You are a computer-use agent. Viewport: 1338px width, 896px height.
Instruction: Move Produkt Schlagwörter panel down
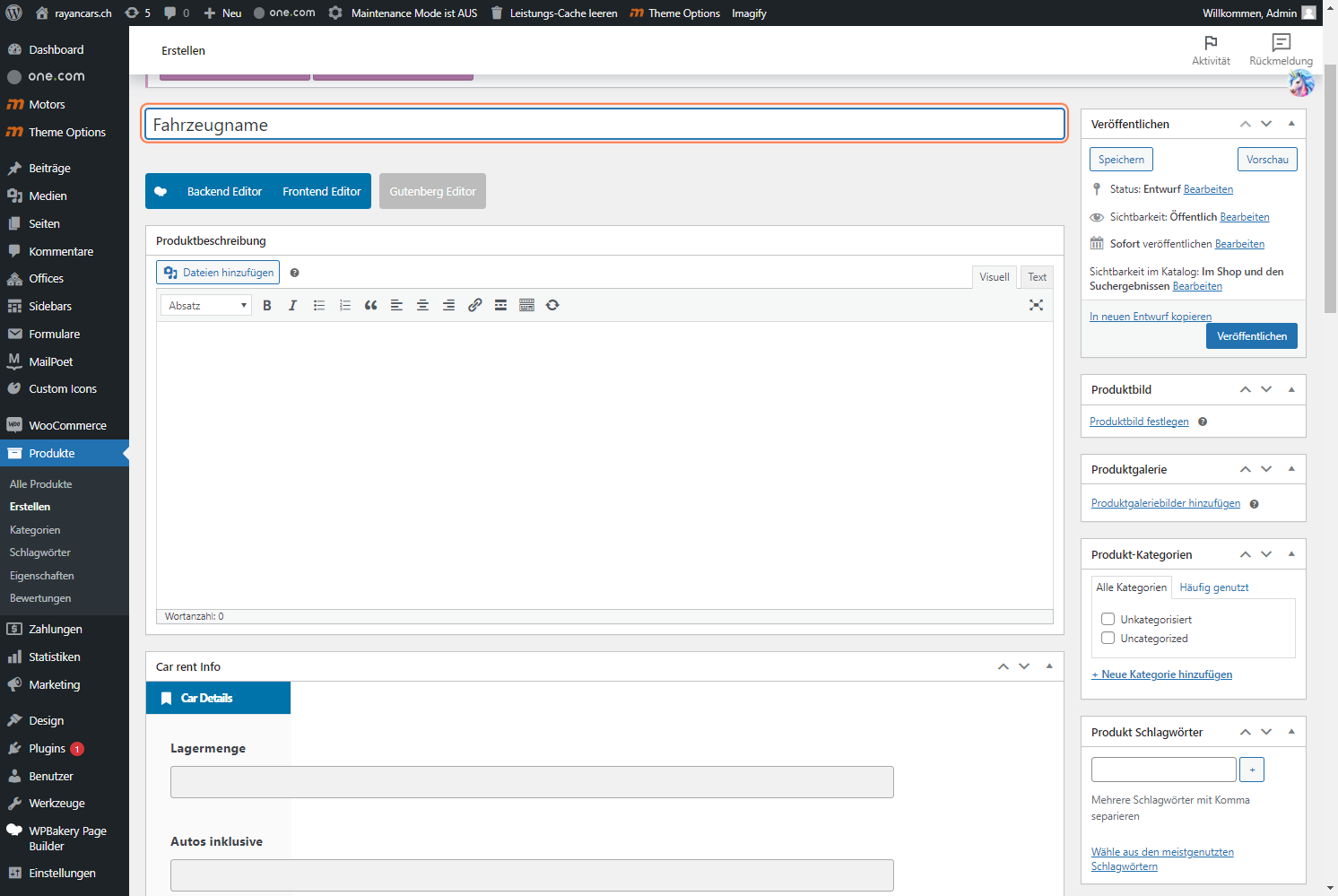1266,732
